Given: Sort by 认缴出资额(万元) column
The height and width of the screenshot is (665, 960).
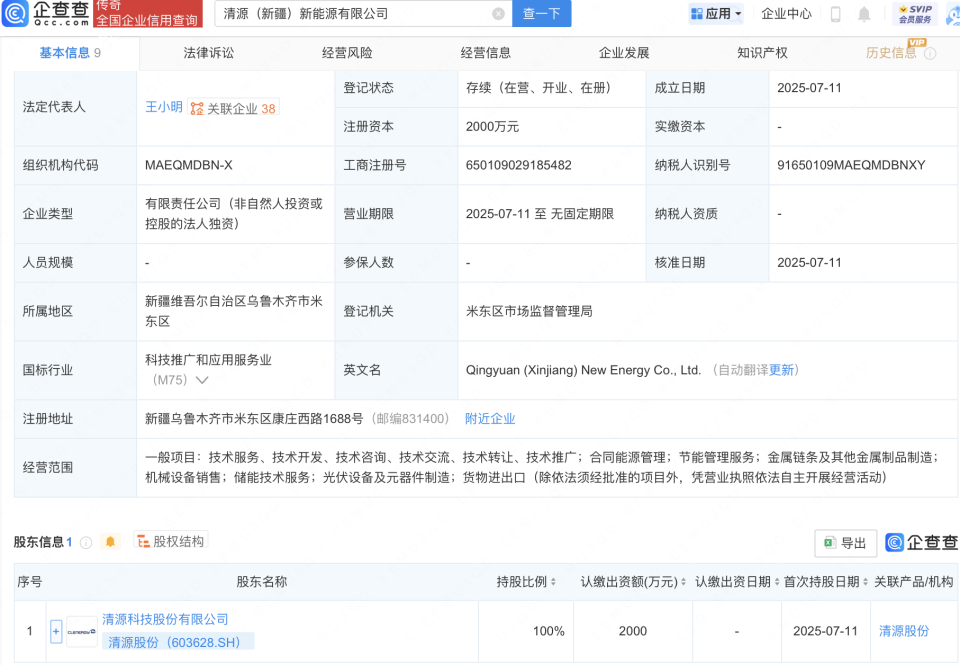Looking at the screenshot, I should (x=683, y=582).
